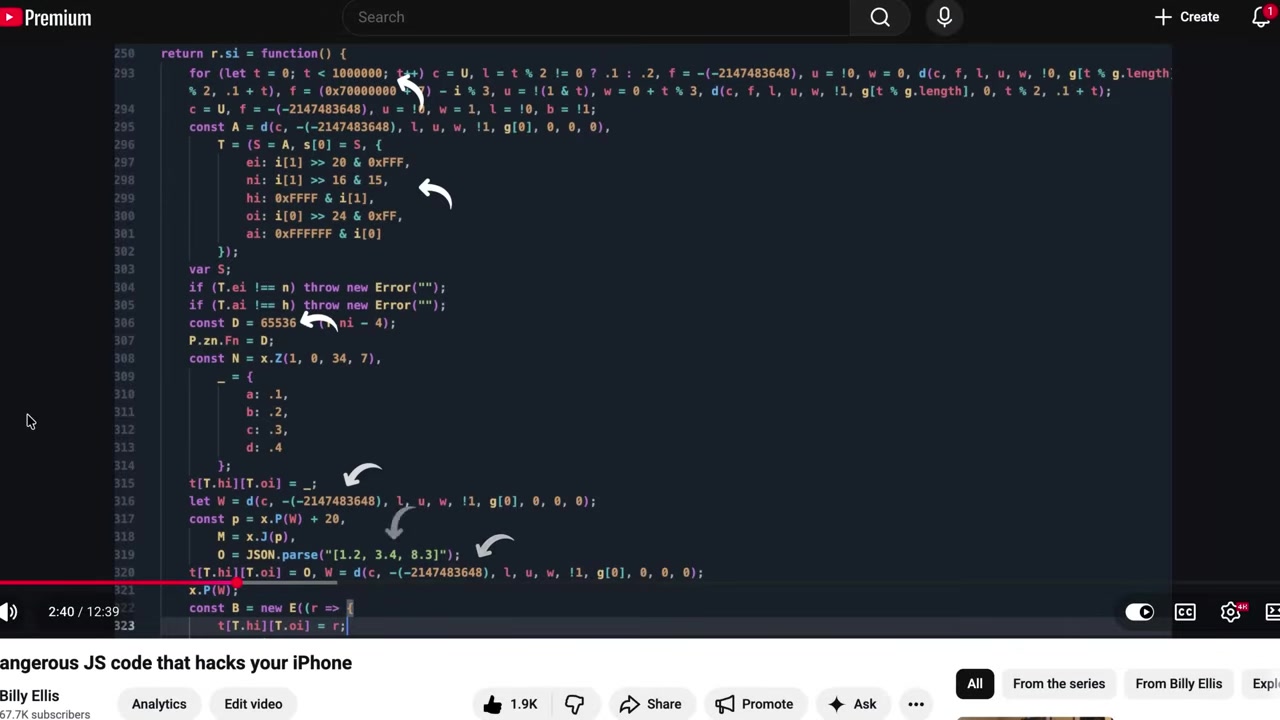This screenshot has width=1280, height=720.
Task: Visit the Billy Ellis channel link
Action: 30,696
